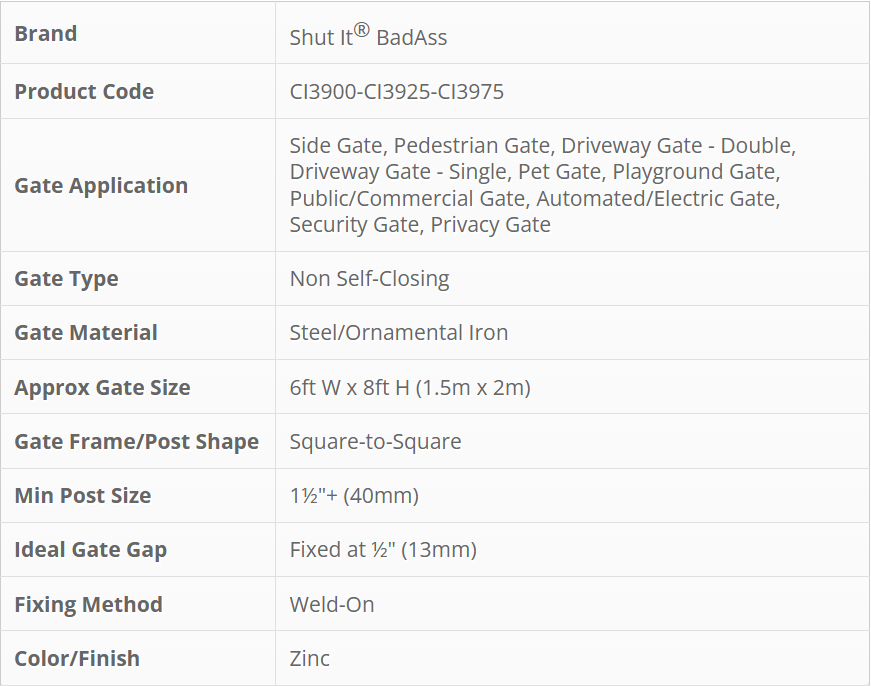The width and height of the screenshot is (871, 686).
Task: Select the Non Self-Closing value
Action: point(369,279)
